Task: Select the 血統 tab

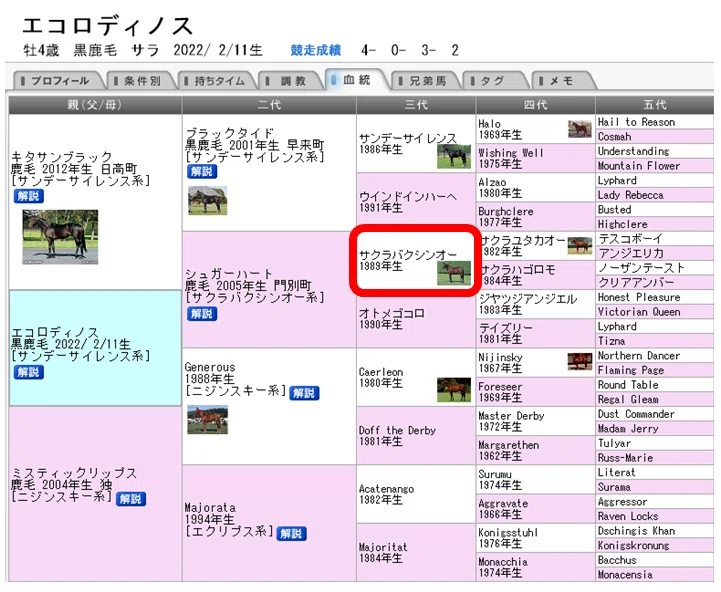Action: tap(356, 80)
